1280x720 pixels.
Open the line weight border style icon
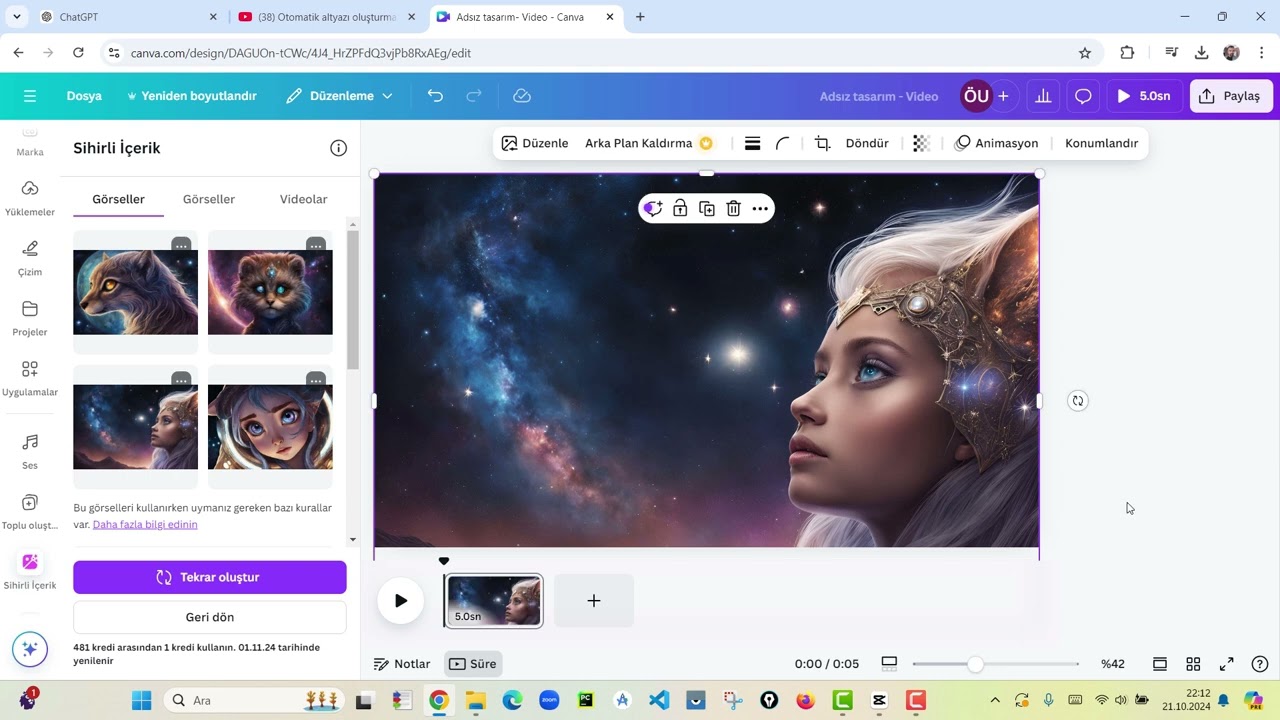(x=753, y=143)
